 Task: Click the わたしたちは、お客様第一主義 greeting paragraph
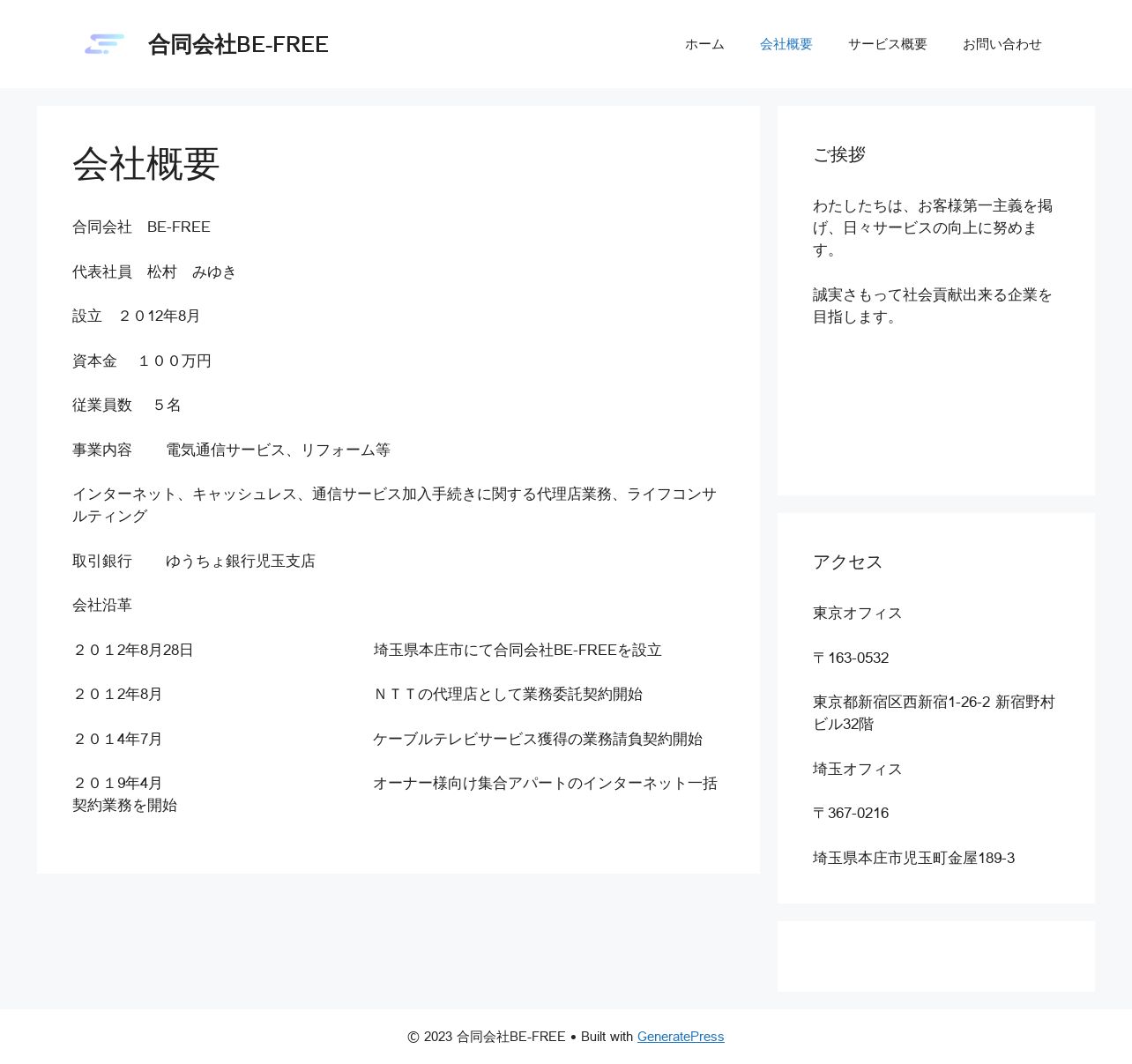point(933,227)
